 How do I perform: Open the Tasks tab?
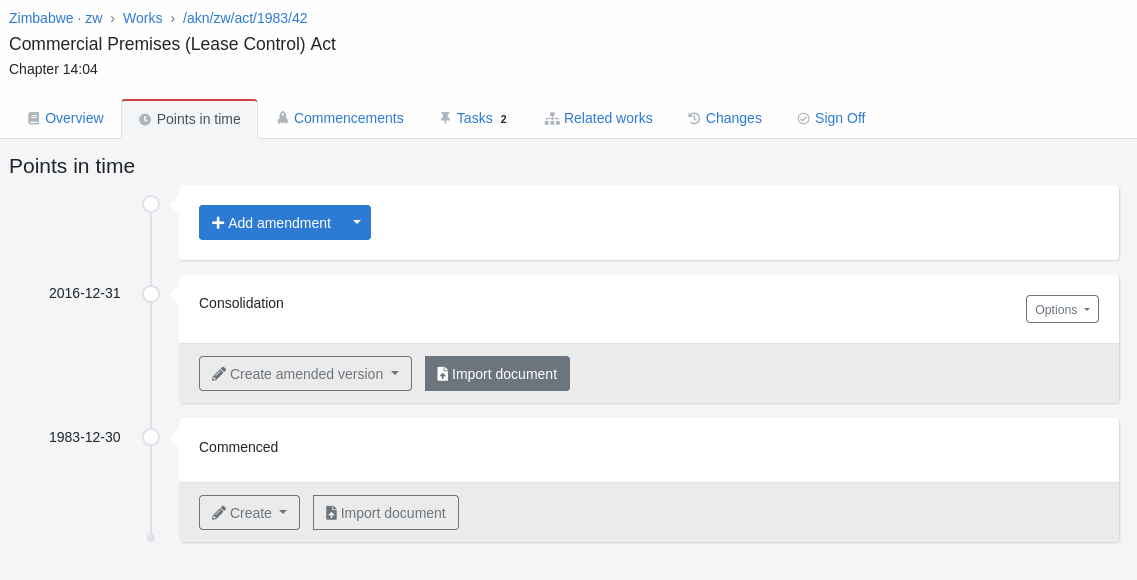[474, 118]
